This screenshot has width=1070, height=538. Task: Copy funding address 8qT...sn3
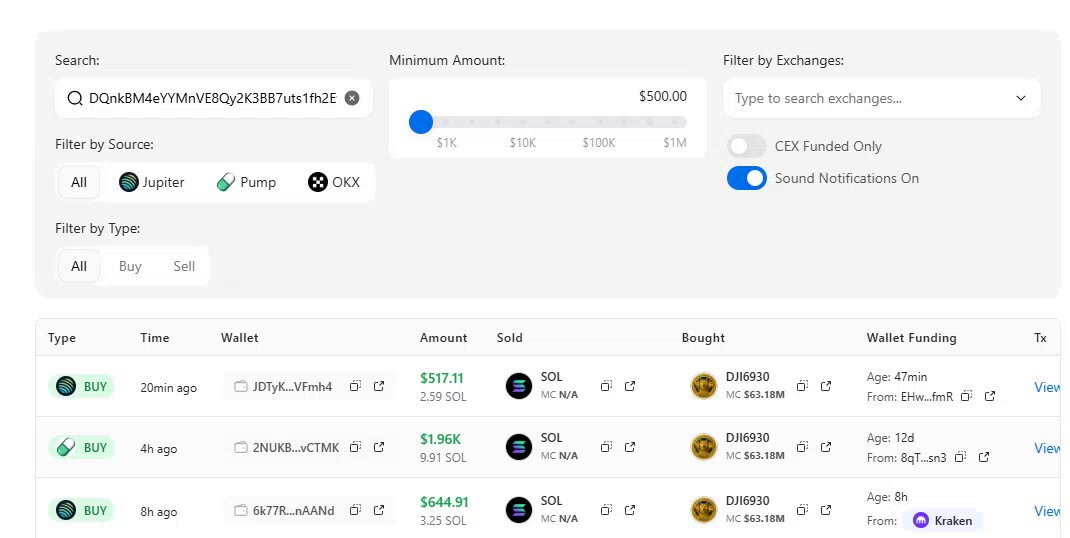click(x=960, y=457)
